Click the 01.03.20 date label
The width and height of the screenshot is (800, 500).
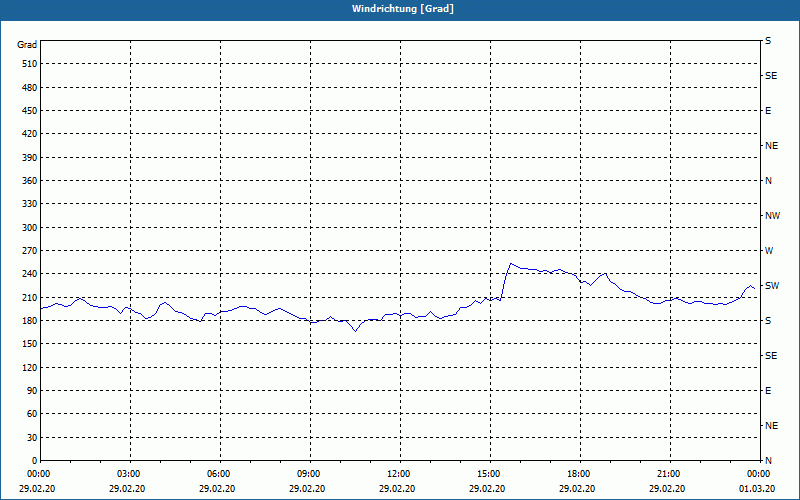[757, 489]
